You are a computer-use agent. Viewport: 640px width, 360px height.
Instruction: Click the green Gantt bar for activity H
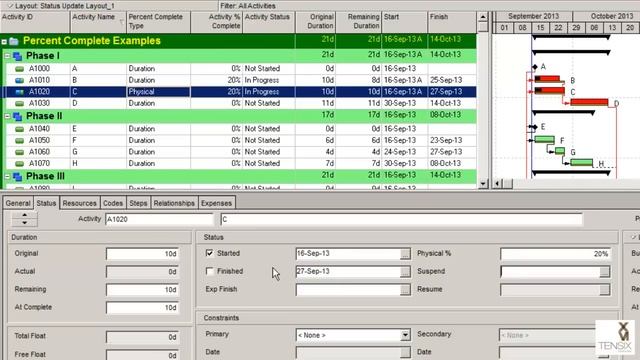coord(581,162)
